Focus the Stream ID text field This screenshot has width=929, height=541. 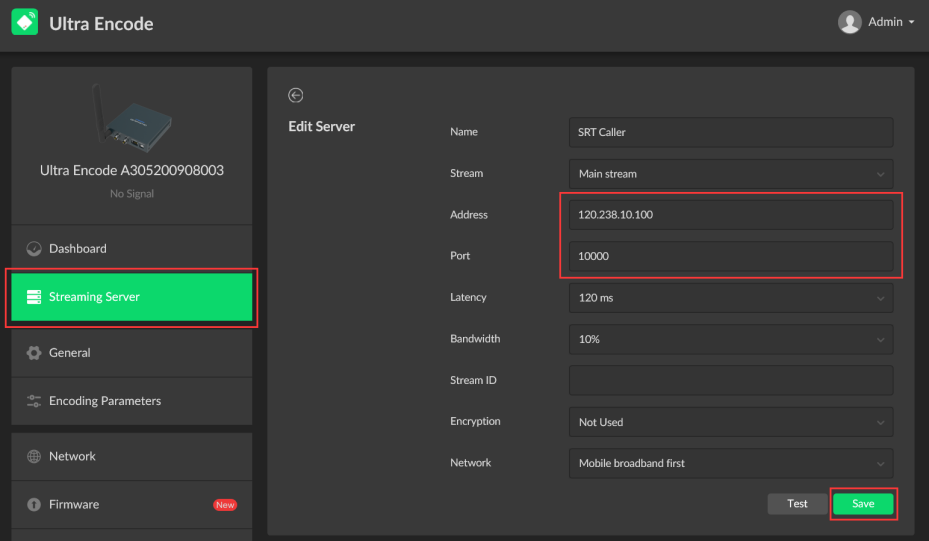(730, 381)
